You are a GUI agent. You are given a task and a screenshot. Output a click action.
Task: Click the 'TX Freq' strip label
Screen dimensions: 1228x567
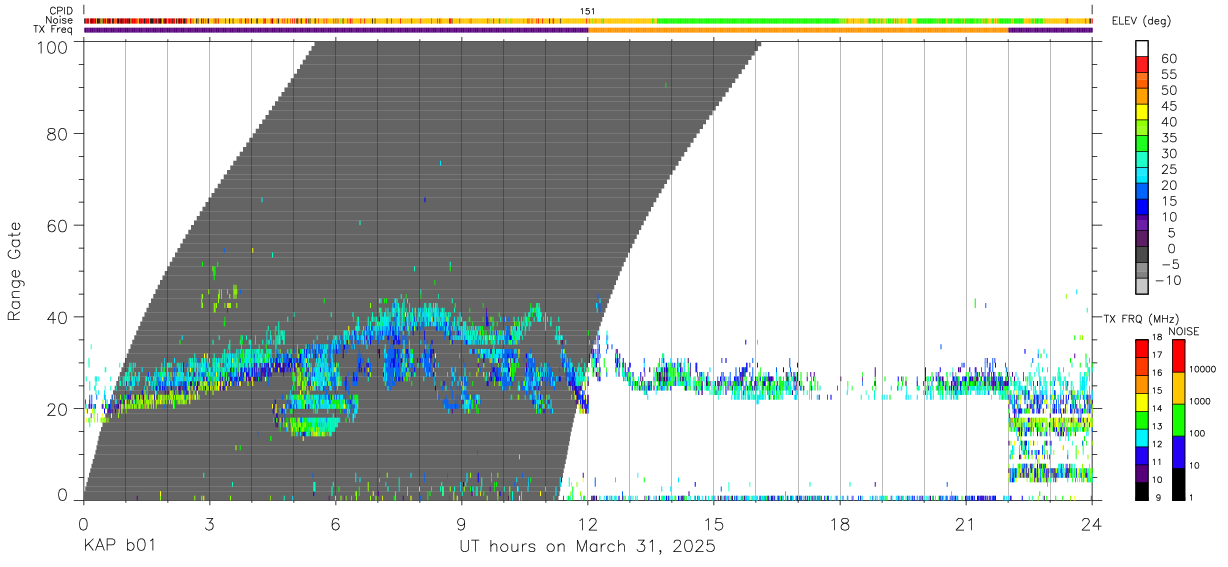tap(53, 30)
